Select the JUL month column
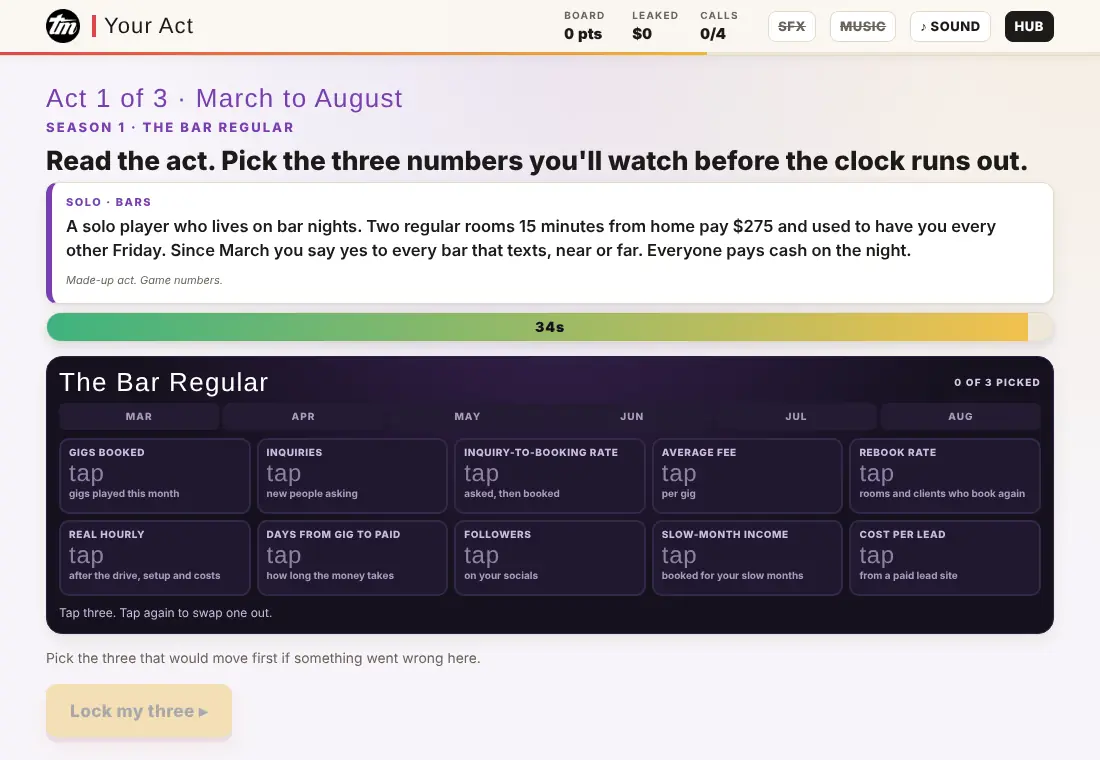Image resolution: width=1100 pixels, height=760 pixels. [796, 416]
